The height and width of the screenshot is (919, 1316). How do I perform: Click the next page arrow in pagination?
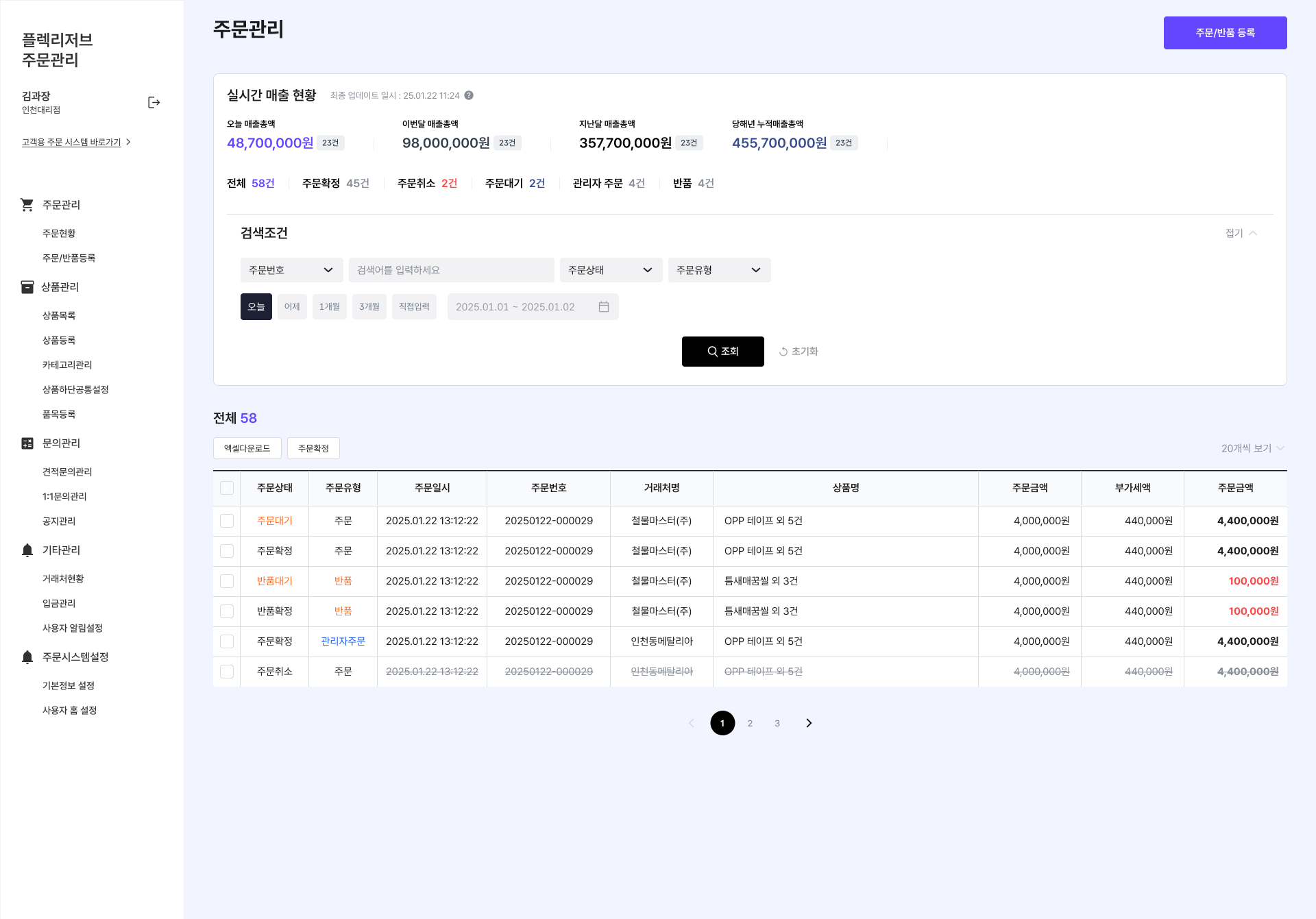click(x=809, y=723)
